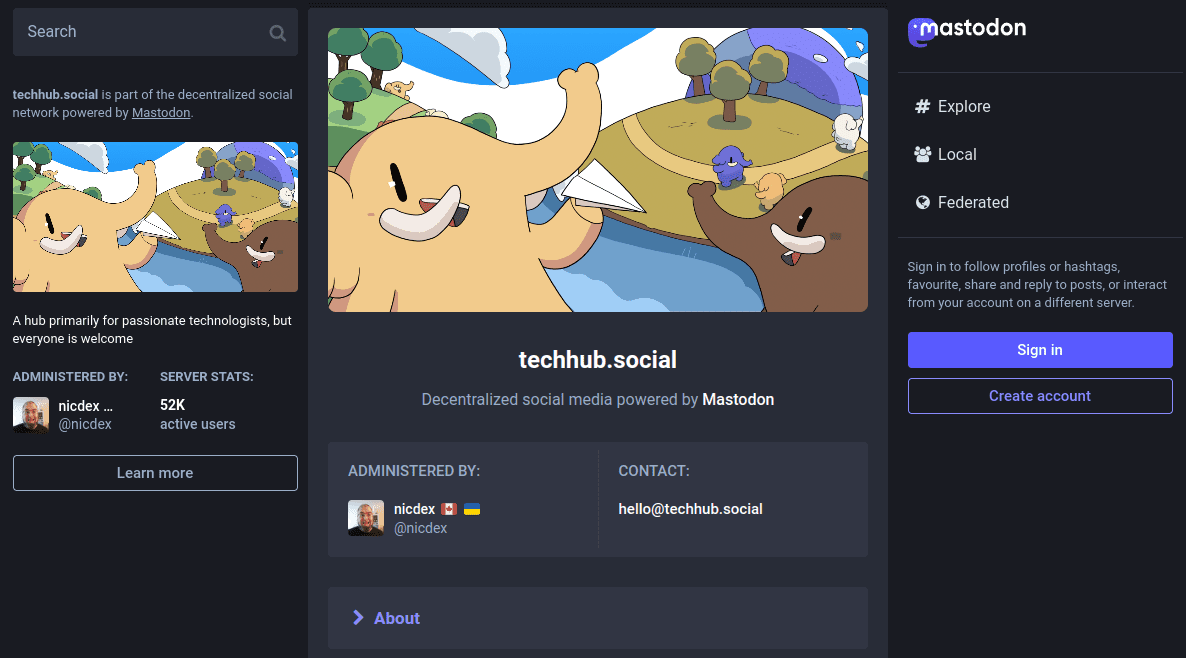Open the Mastodon link under techhub.social heading

tap(737, 399)
